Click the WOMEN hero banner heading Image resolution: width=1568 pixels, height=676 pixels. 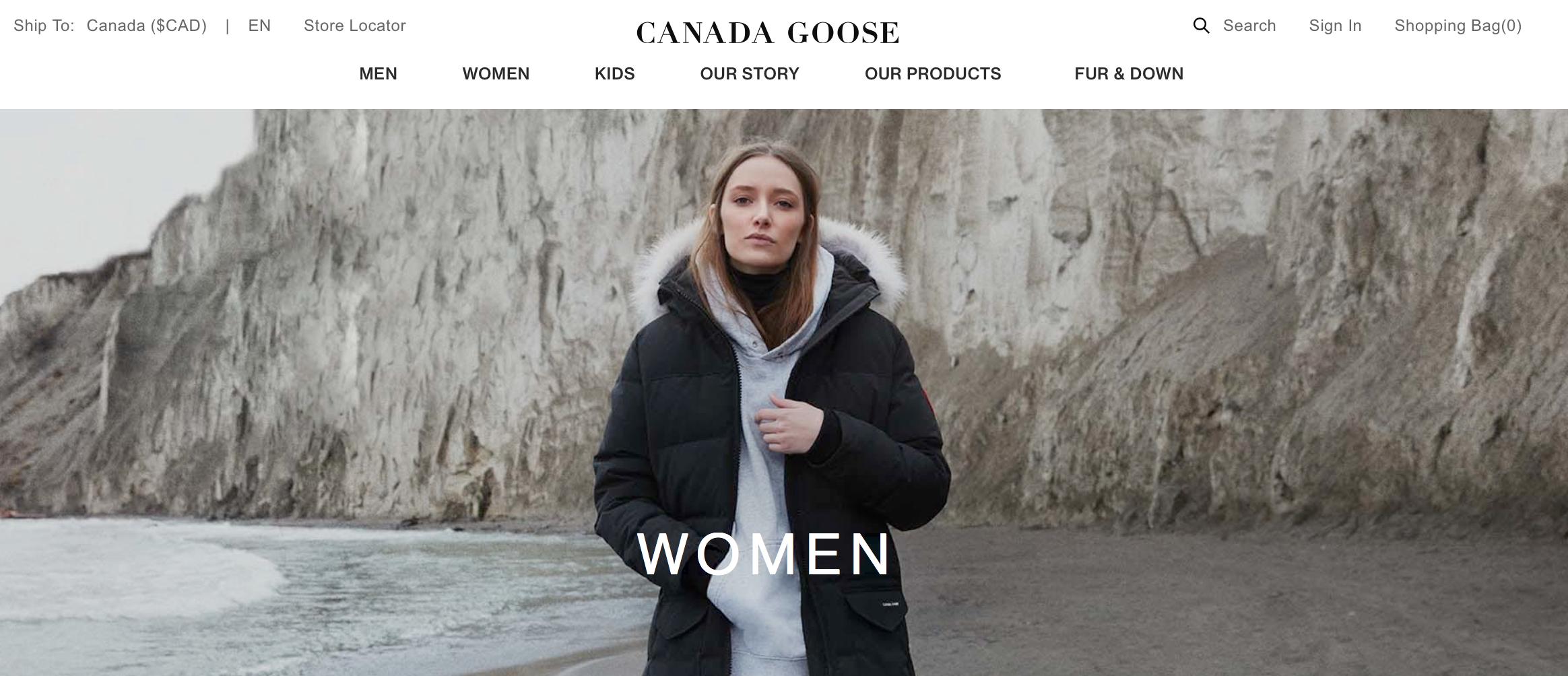point(764,554)
